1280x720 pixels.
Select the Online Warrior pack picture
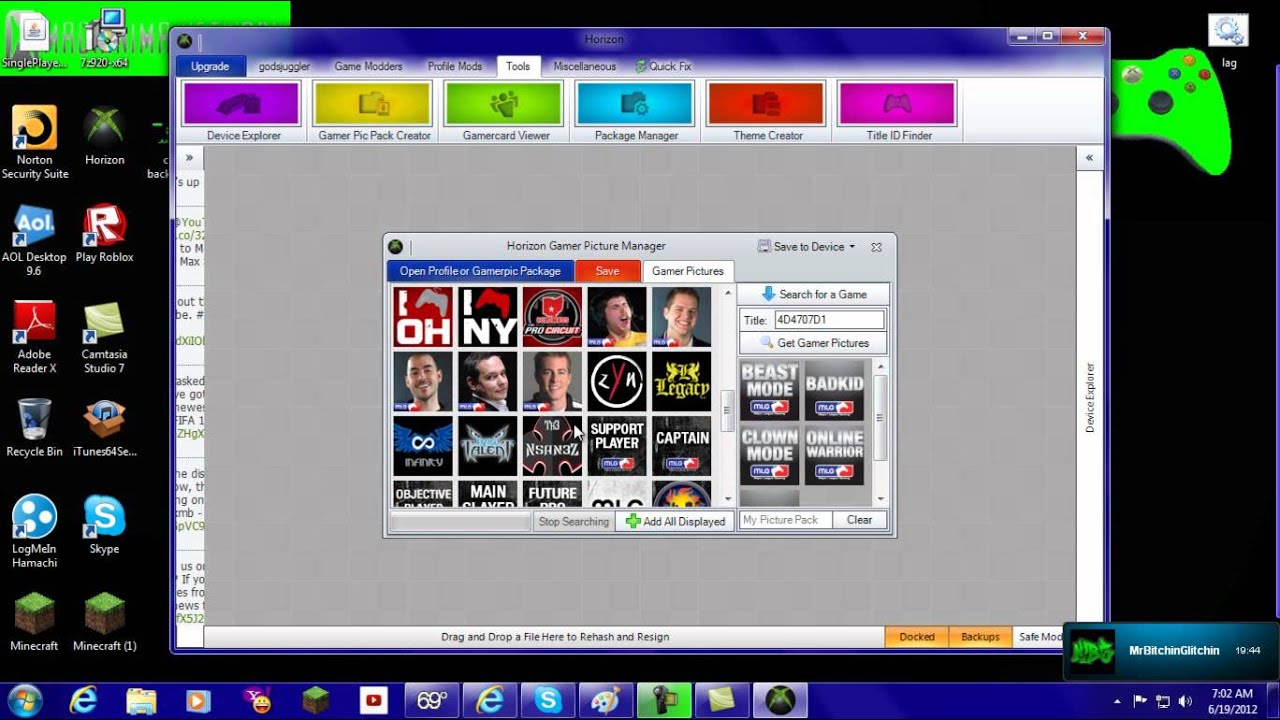point(834,455)
